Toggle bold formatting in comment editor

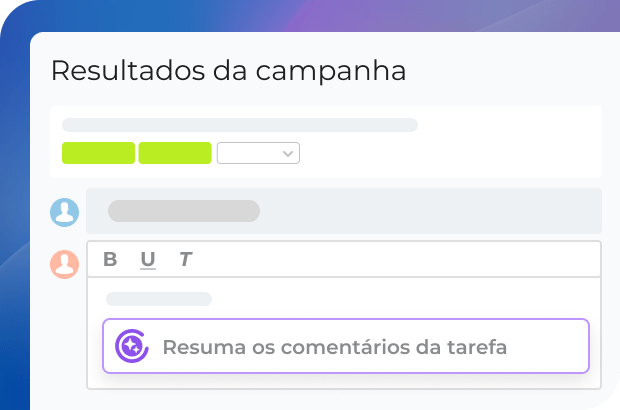pyautogui.click(x=110, y=260)
